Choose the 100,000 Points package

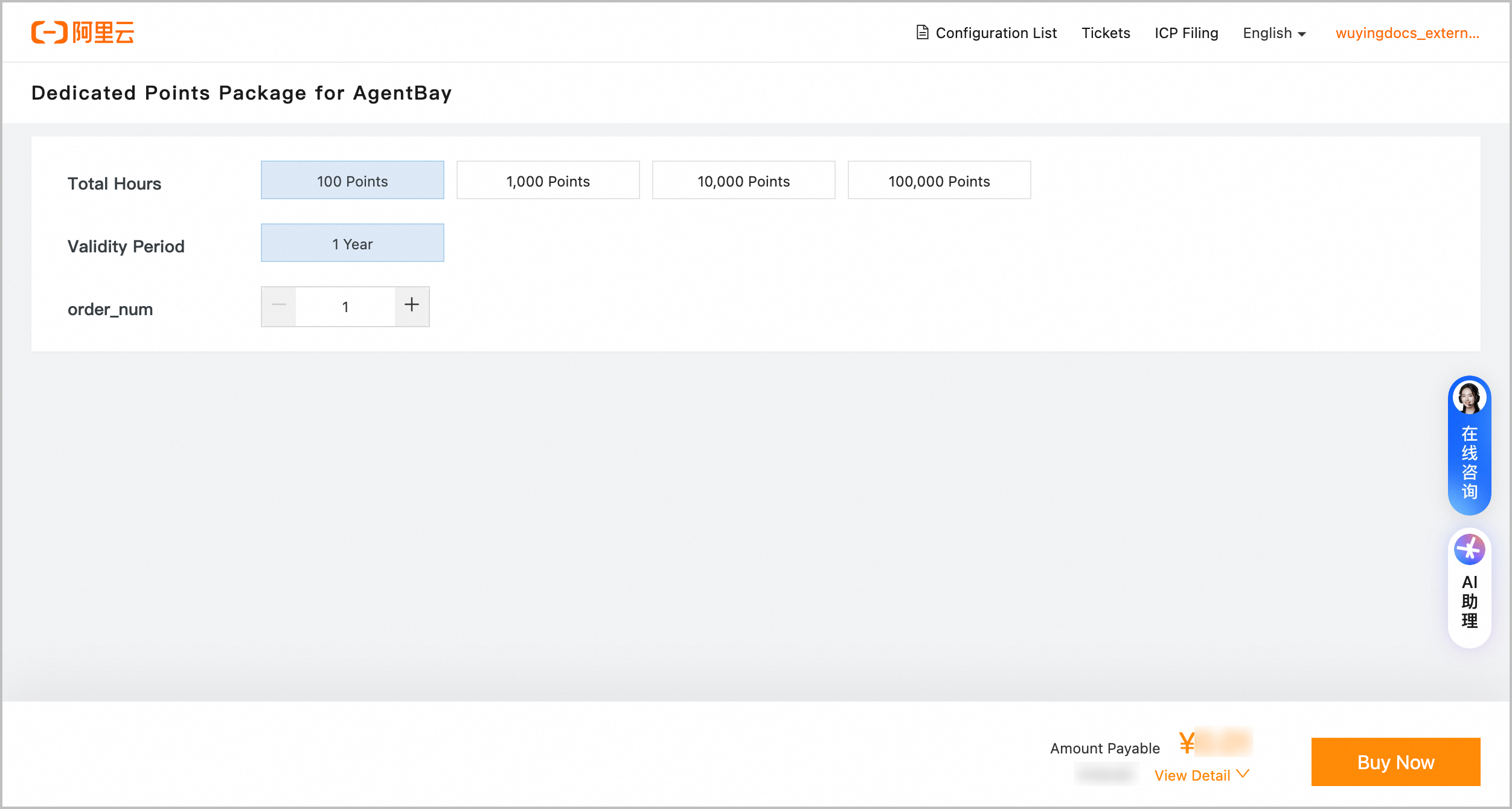click(939, 181)
